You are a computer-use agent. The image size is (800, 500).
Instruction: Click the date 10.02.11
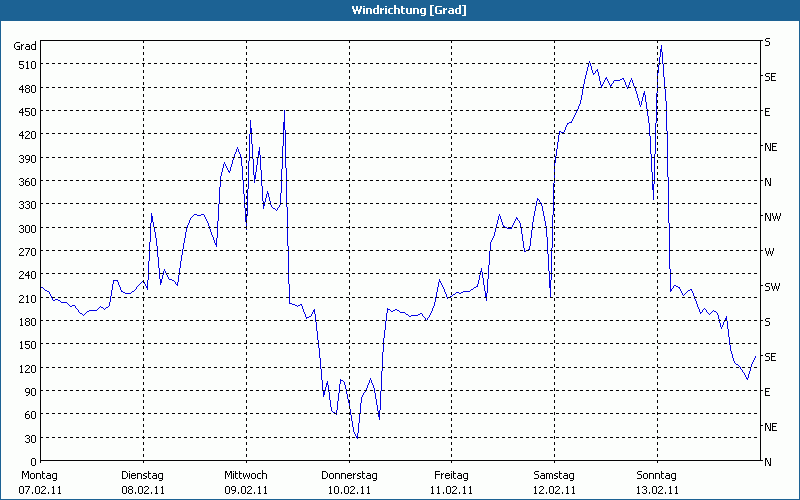tap(349, 490)
